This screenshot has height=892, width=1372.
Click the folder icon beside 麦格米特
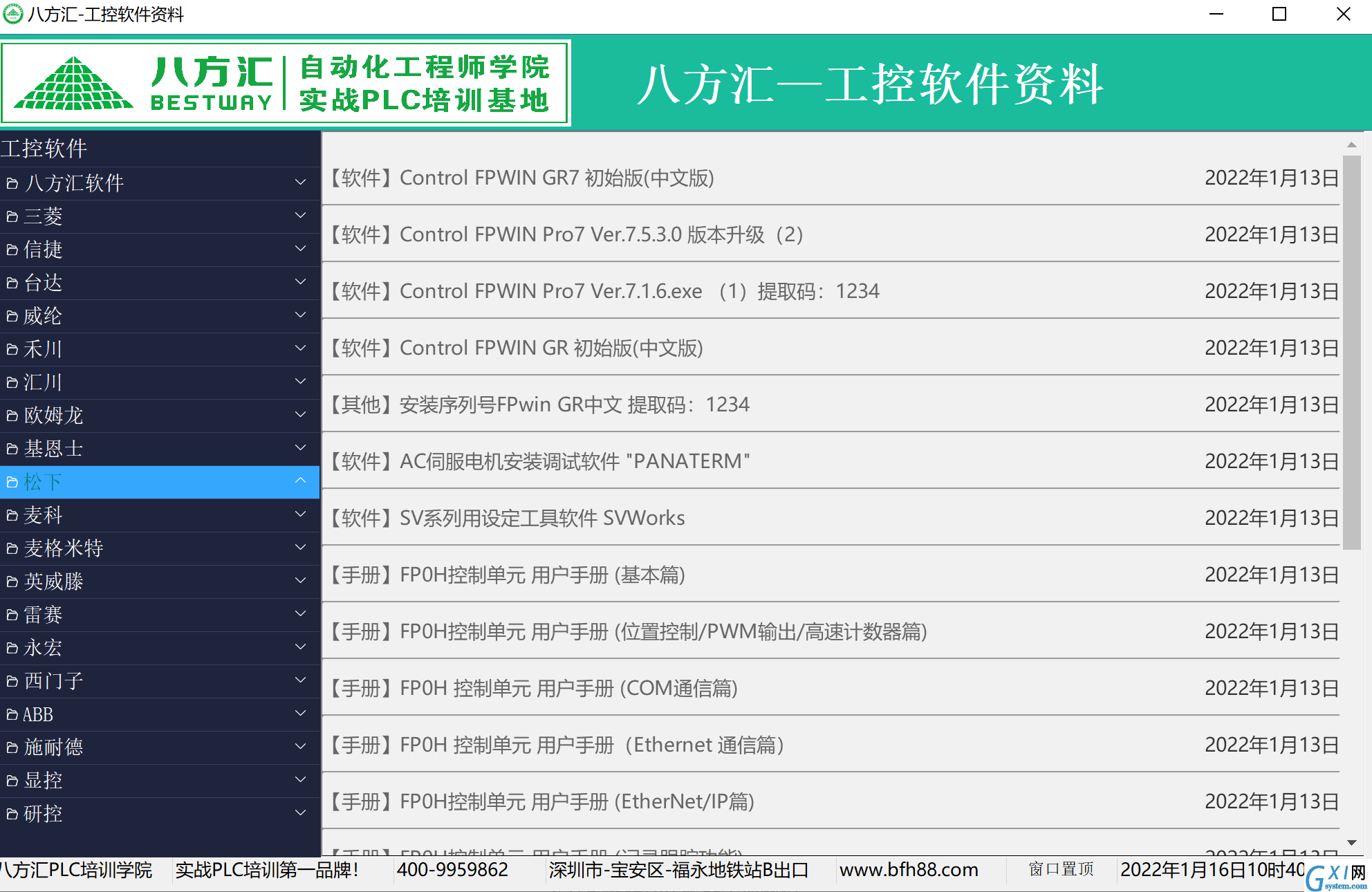point(12,548)
